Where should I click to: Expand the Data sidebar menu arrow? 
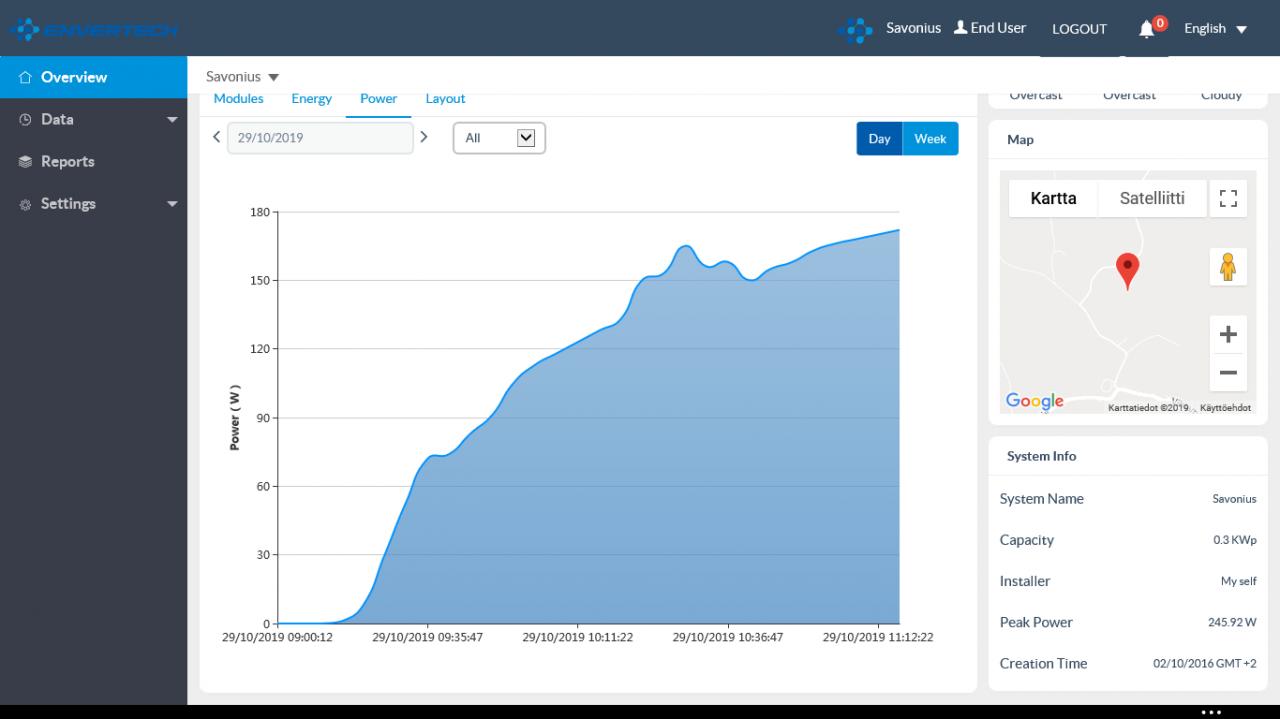click(172, 120)
